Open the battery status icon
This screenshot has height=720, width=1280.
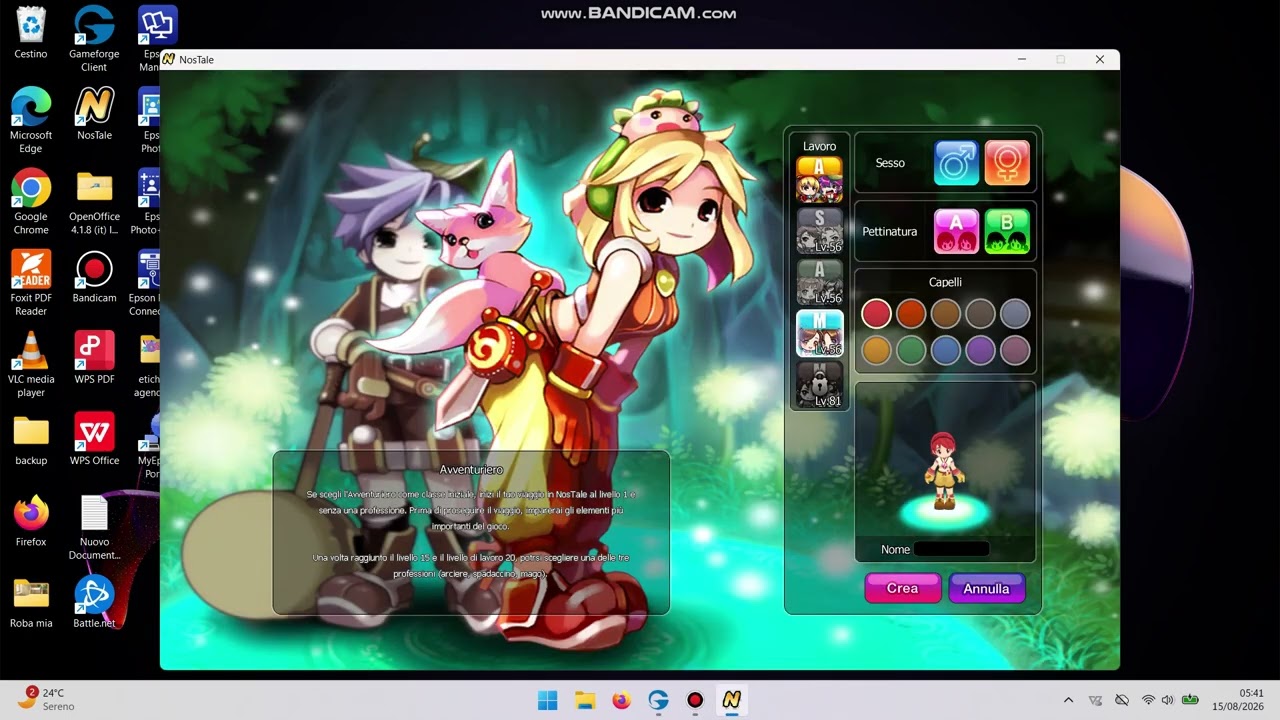tap(1190, 700)
